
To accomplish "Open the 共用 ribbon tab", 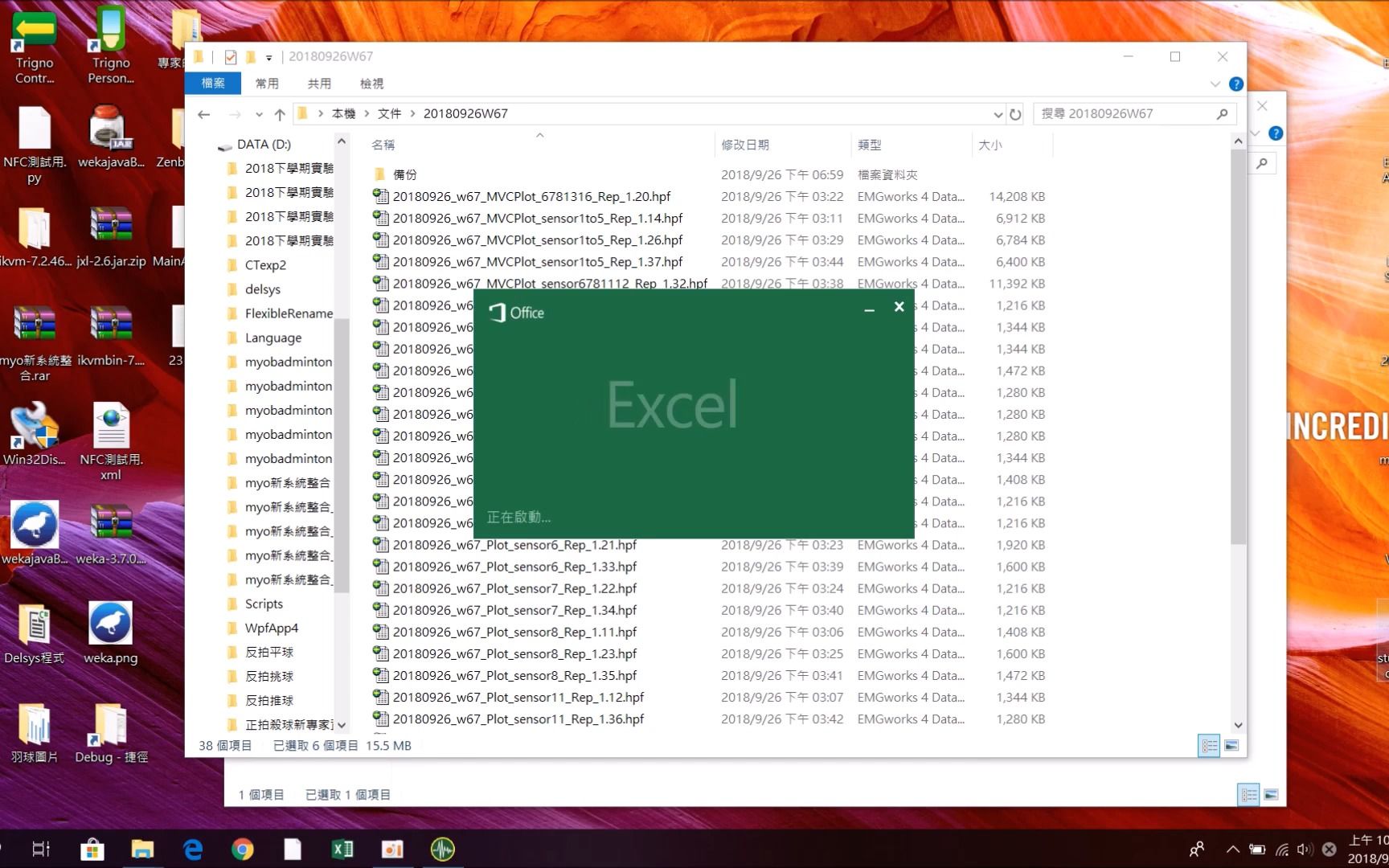I will (319, 84).
